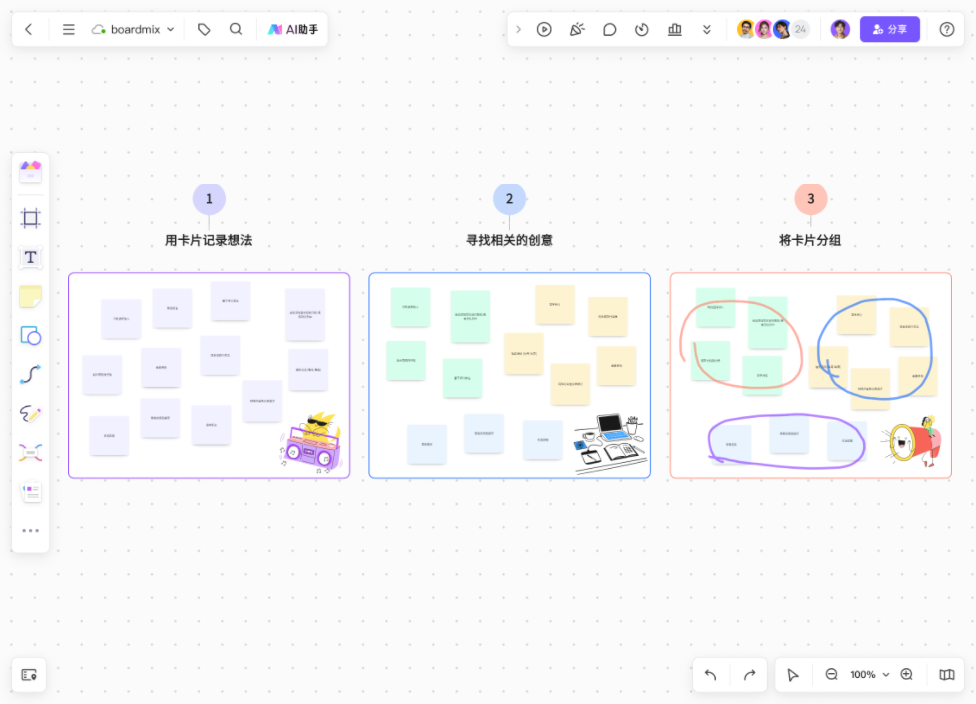Screen dimensions: 976x704
Task: Select the Frame tool in left toolbar
Action: (x=31, y=218)
